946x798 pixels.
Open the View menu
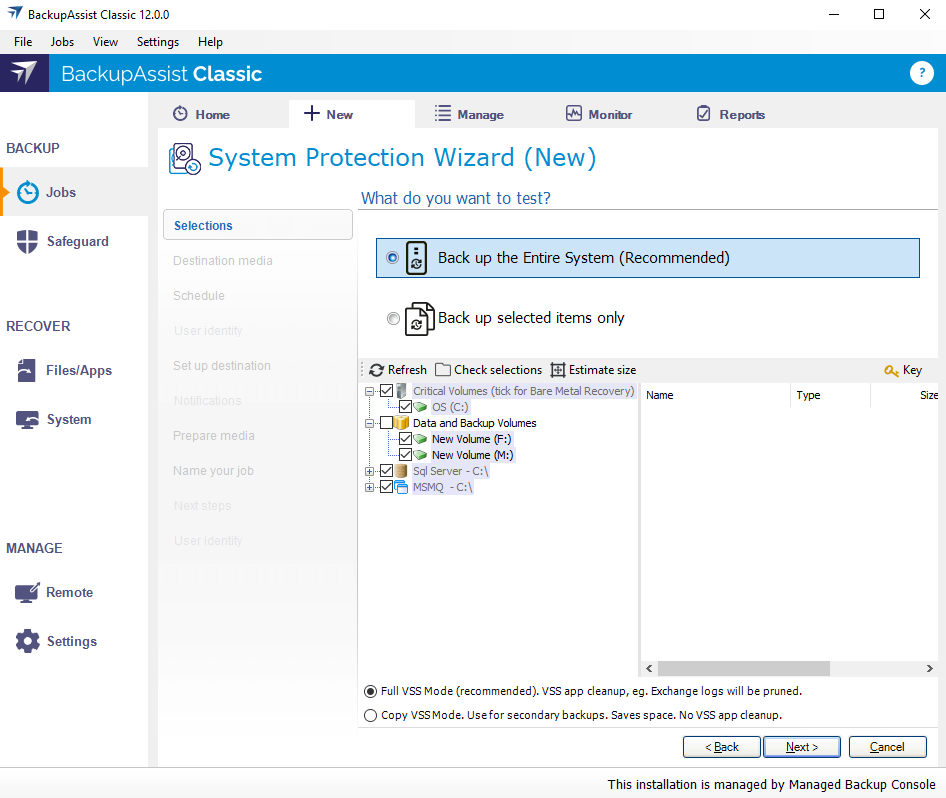[105, 42]
